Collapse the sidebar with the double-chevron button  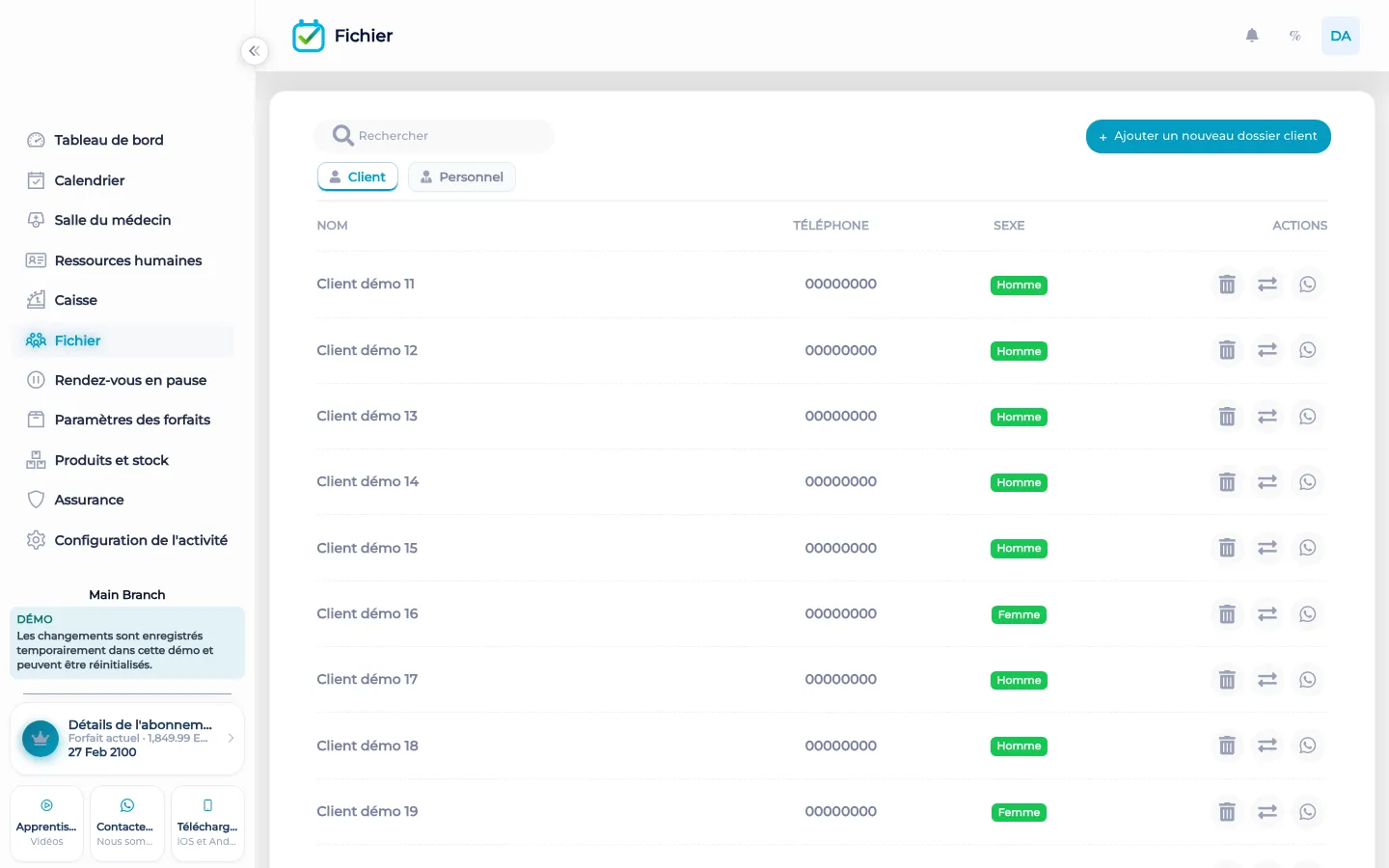coord(254,51)
